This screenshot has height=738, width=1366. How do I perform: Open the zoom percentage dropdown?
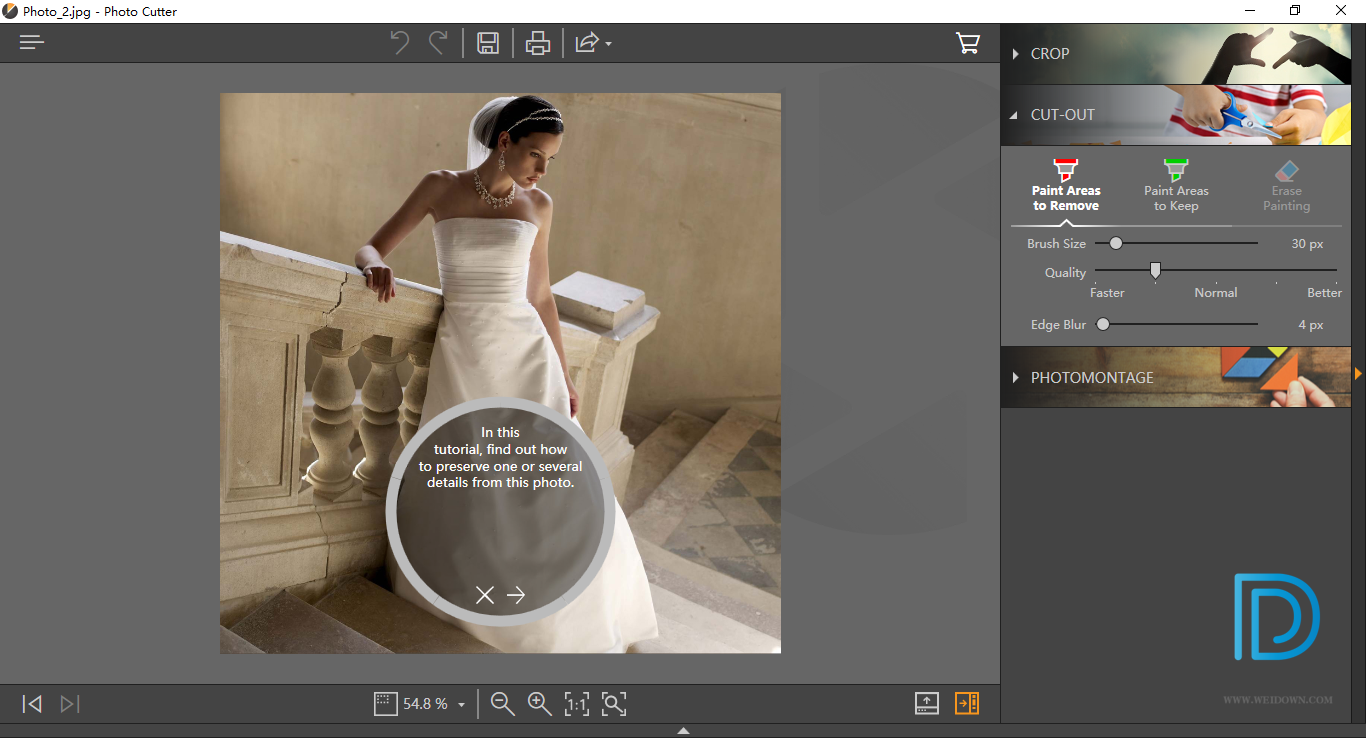click(462, 705)
